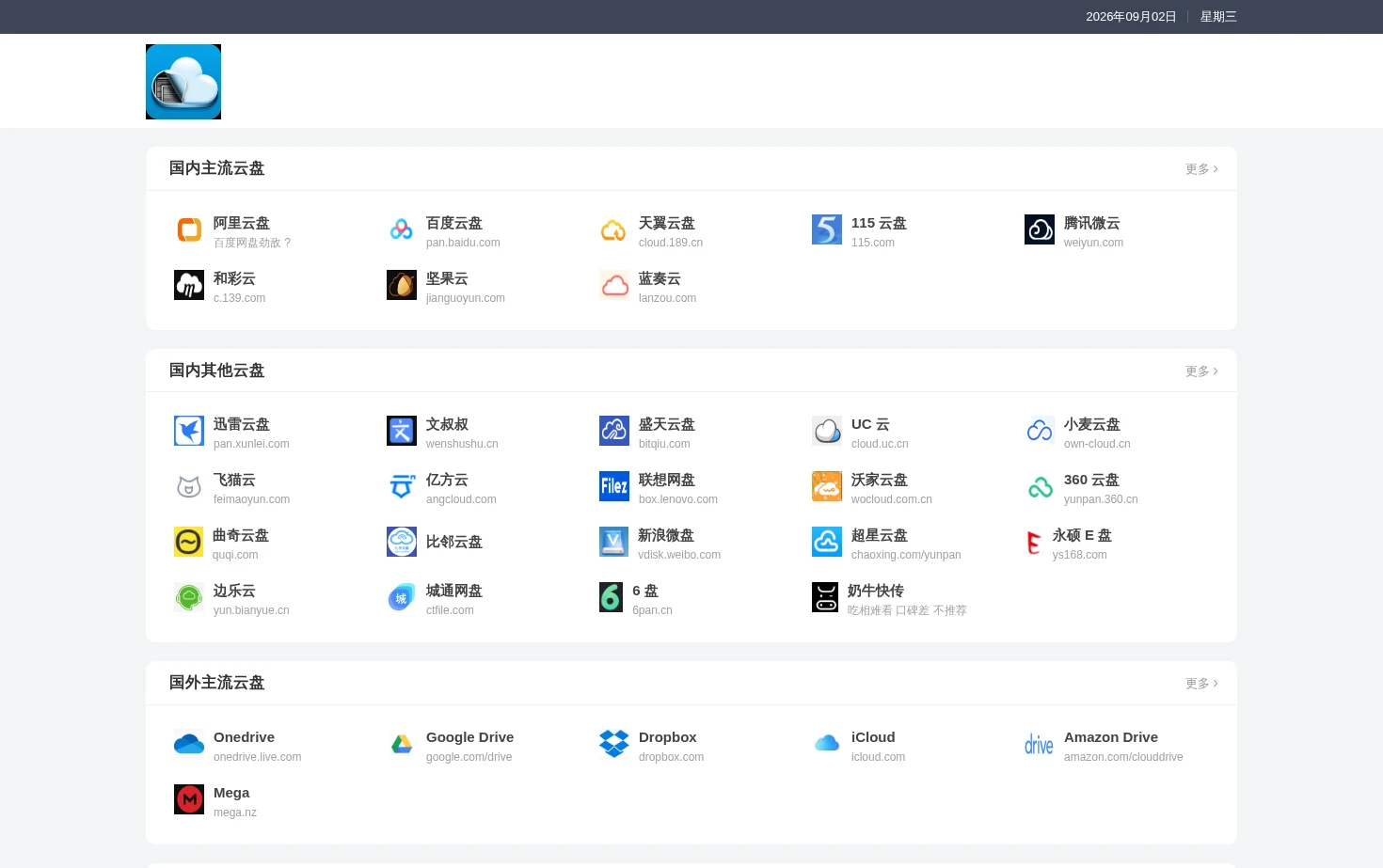Click the 奶牛快传 black icon
This screenshot has width=1383, height=868.
(x=825, y=597)
